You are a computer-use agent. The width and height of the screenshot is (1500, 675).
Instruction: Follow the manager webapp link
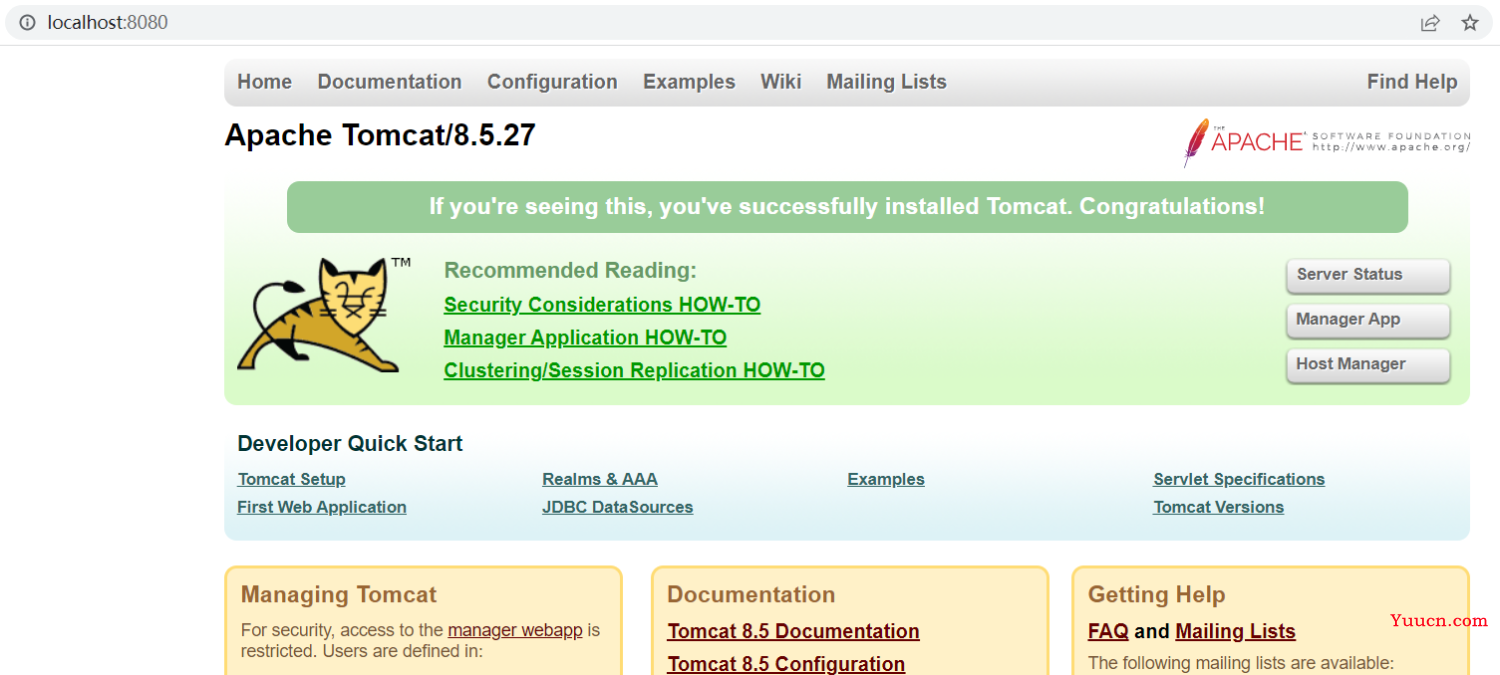(x=515, y=630)
